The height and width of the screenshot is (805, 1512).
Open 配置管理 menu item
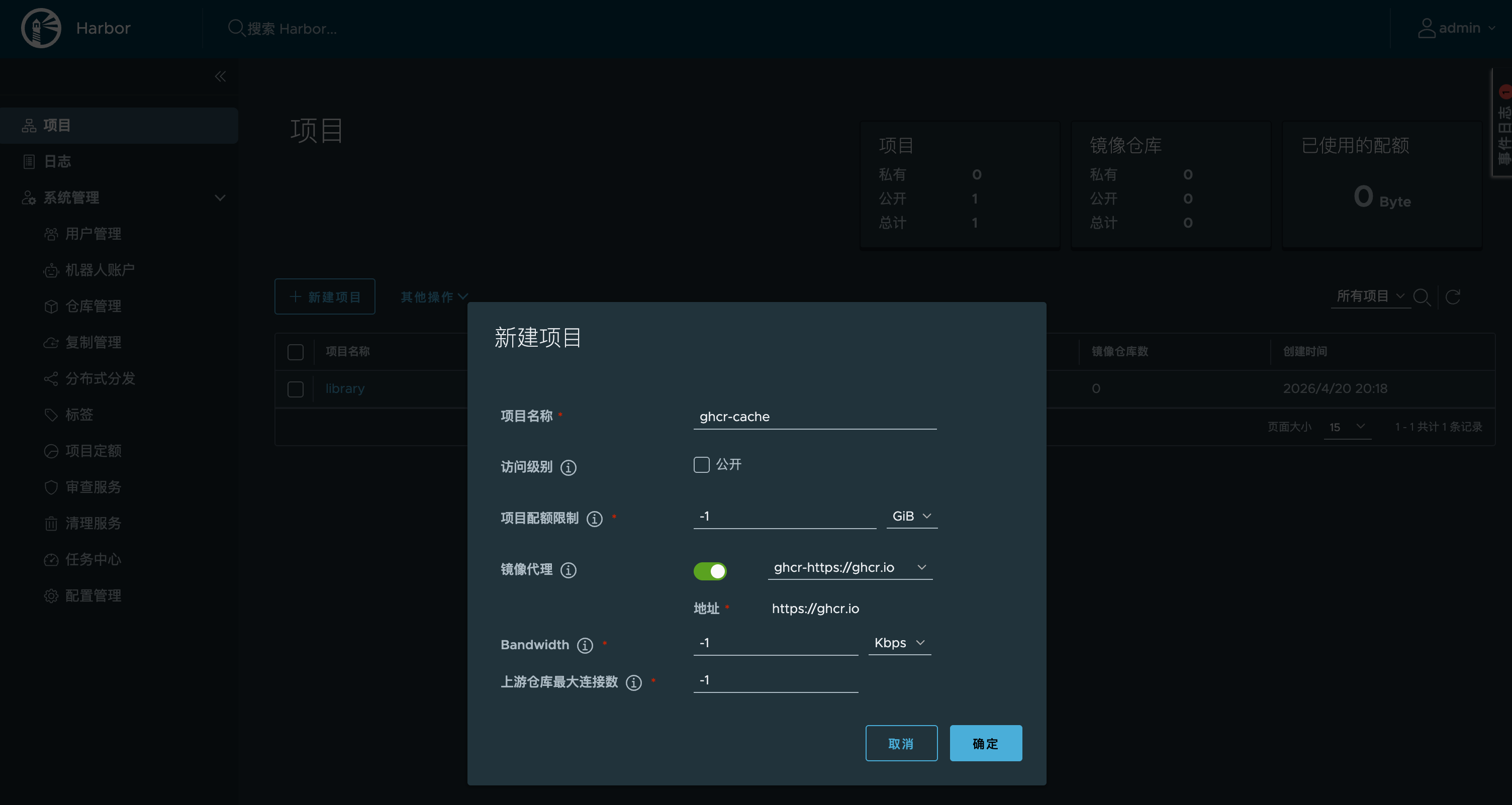click(93, 596)
